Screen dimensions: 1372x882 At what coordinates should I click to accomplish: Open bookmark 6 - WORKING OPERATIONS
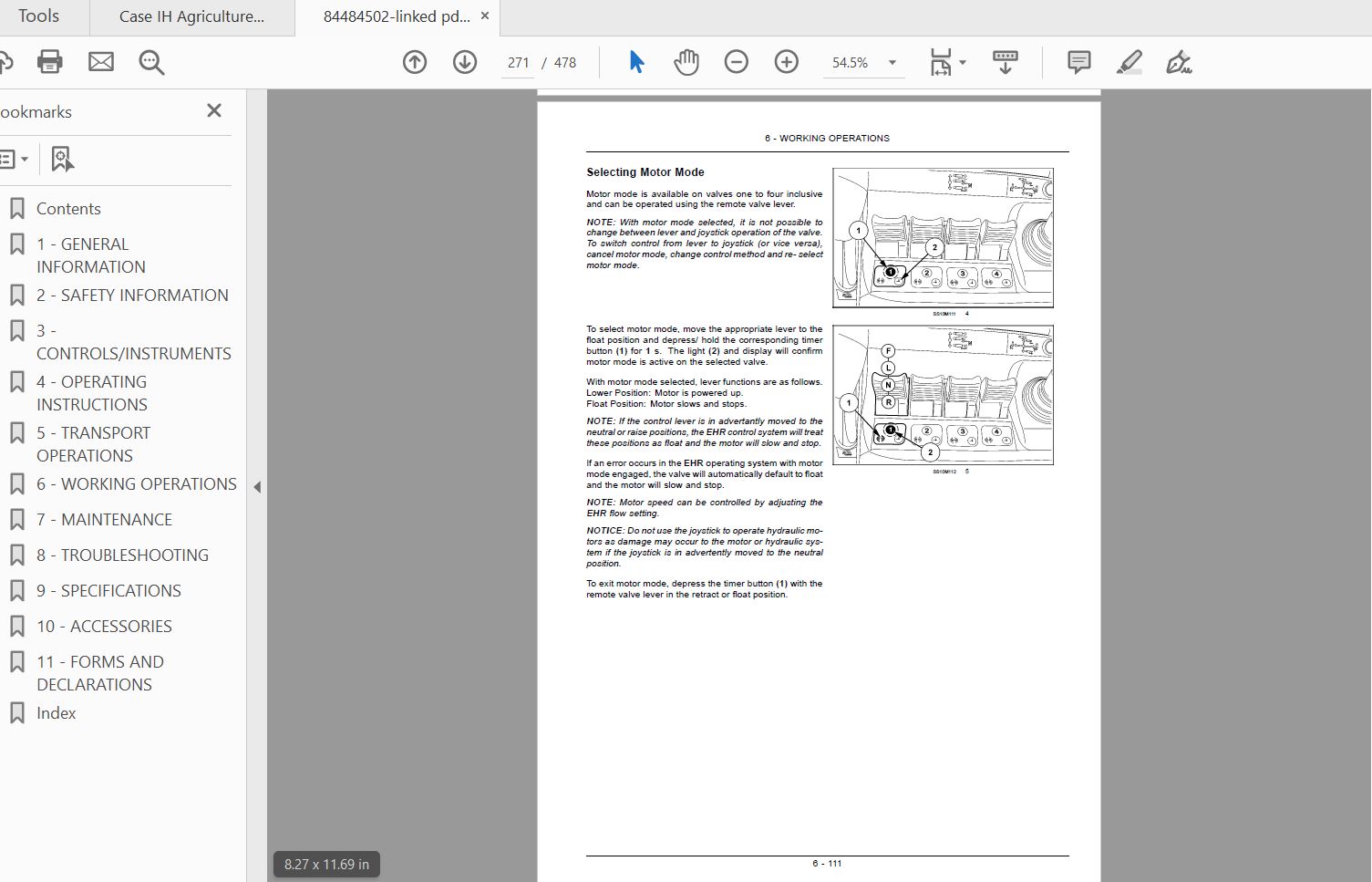[x=137, y=484]
